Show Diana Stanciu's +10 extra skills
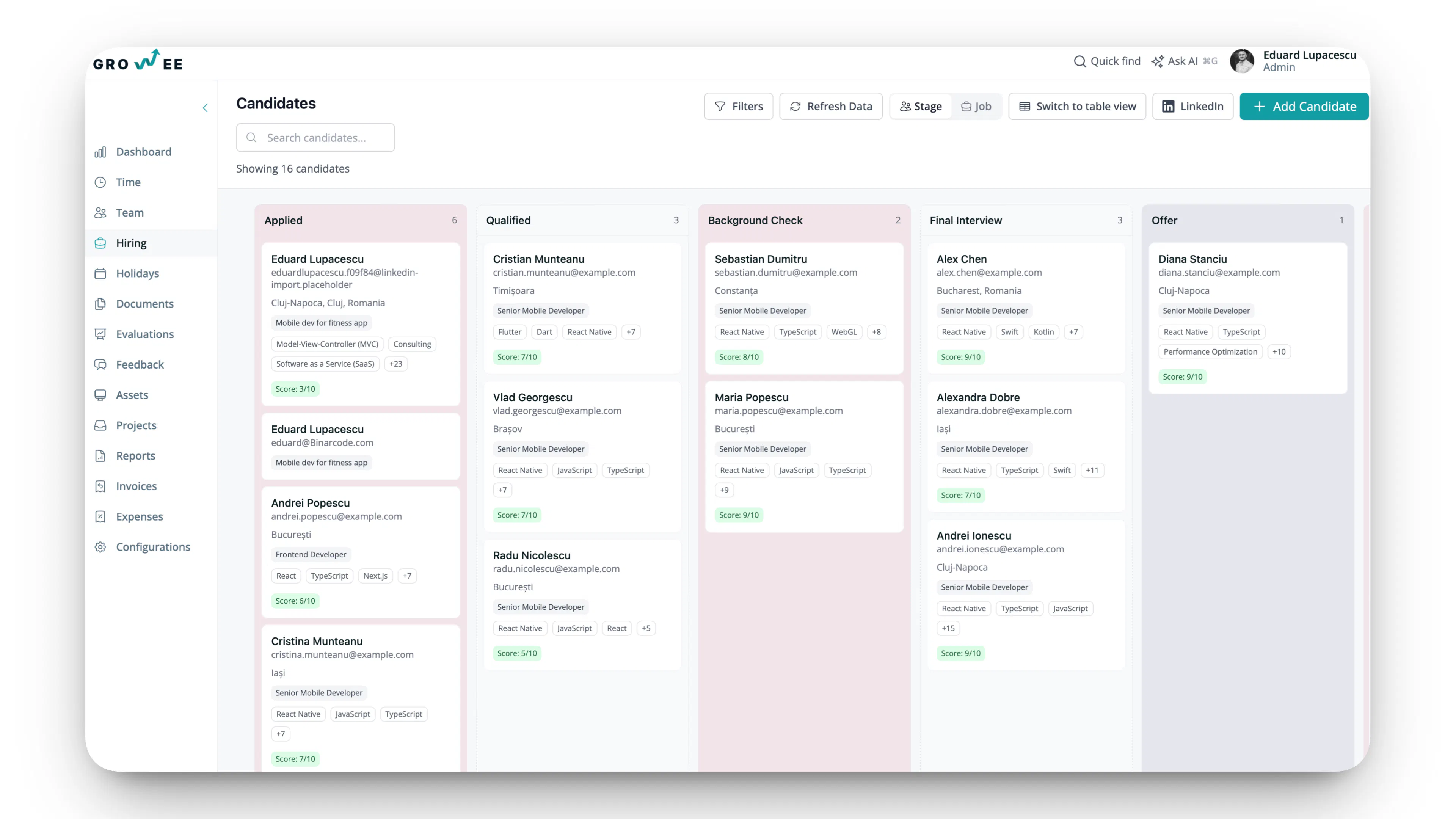1456x819 pixels. pos(1280,351)
